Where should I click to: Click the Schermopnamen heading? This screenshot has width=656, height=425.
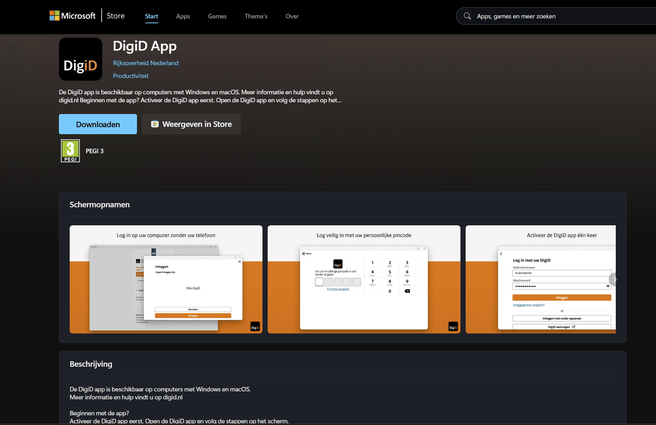[100, 205]
